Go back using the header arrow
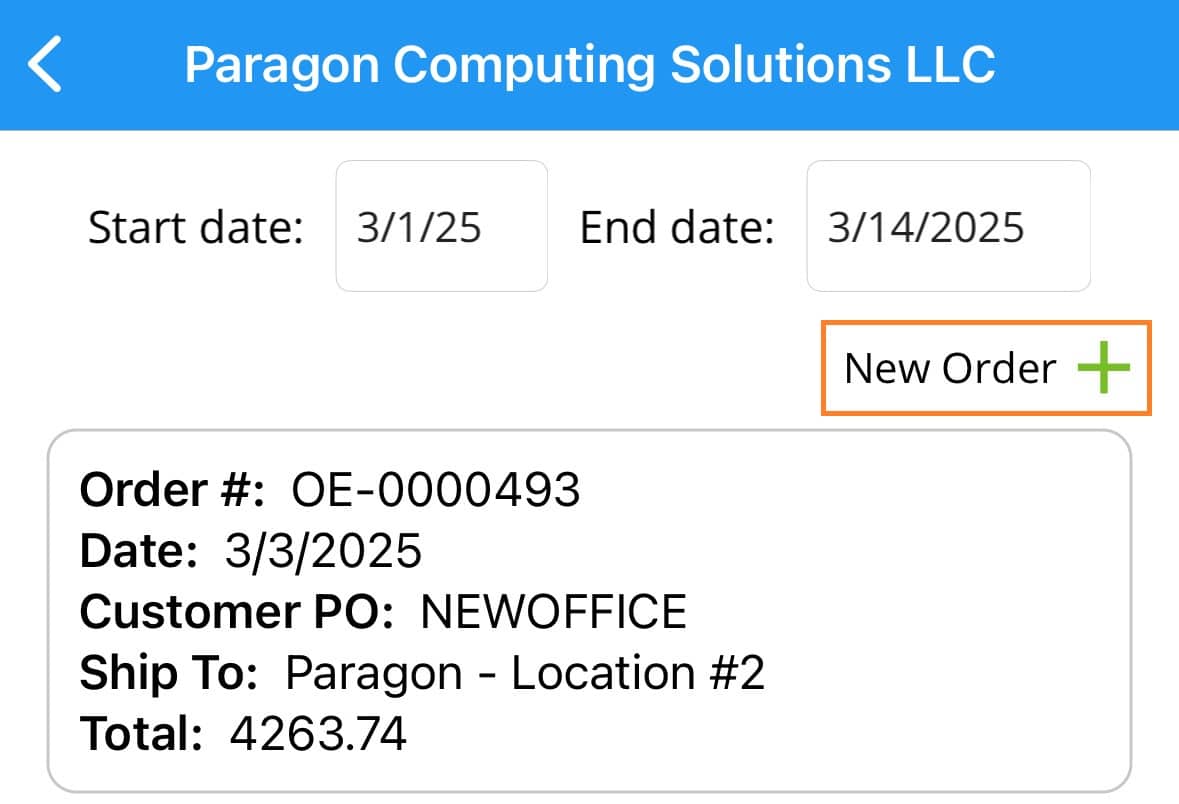Screen dimensions: 1179x804 tap(44, 65)
